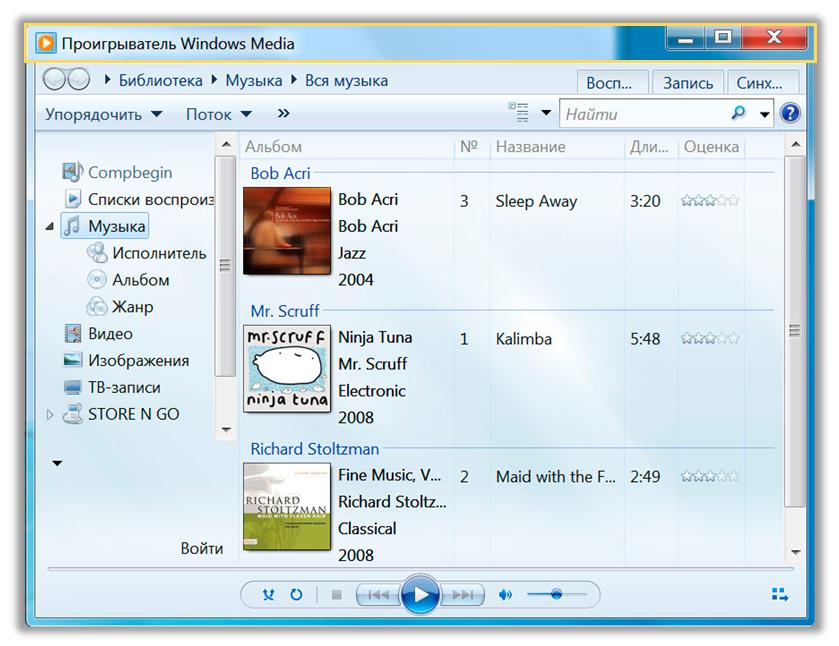Viewport: 839px width, 646px height.
Task: Click the Back navigation arrow button
Action: [x=54, y=80]
